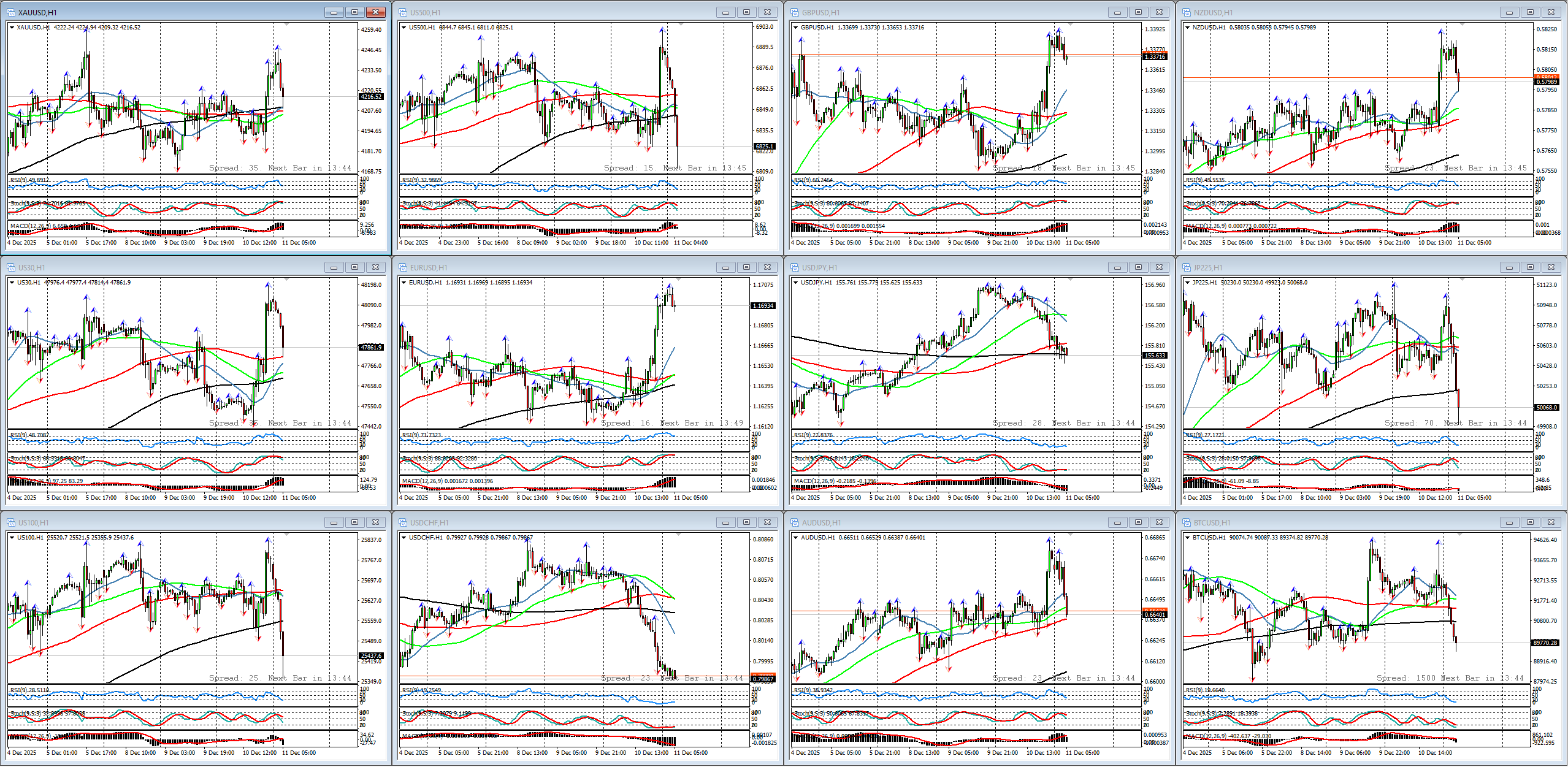Click the NZDUSD,H1 chart window icon
Image resolution: width=1568 pixels, height=767 pixels.
click(1187, 12)
